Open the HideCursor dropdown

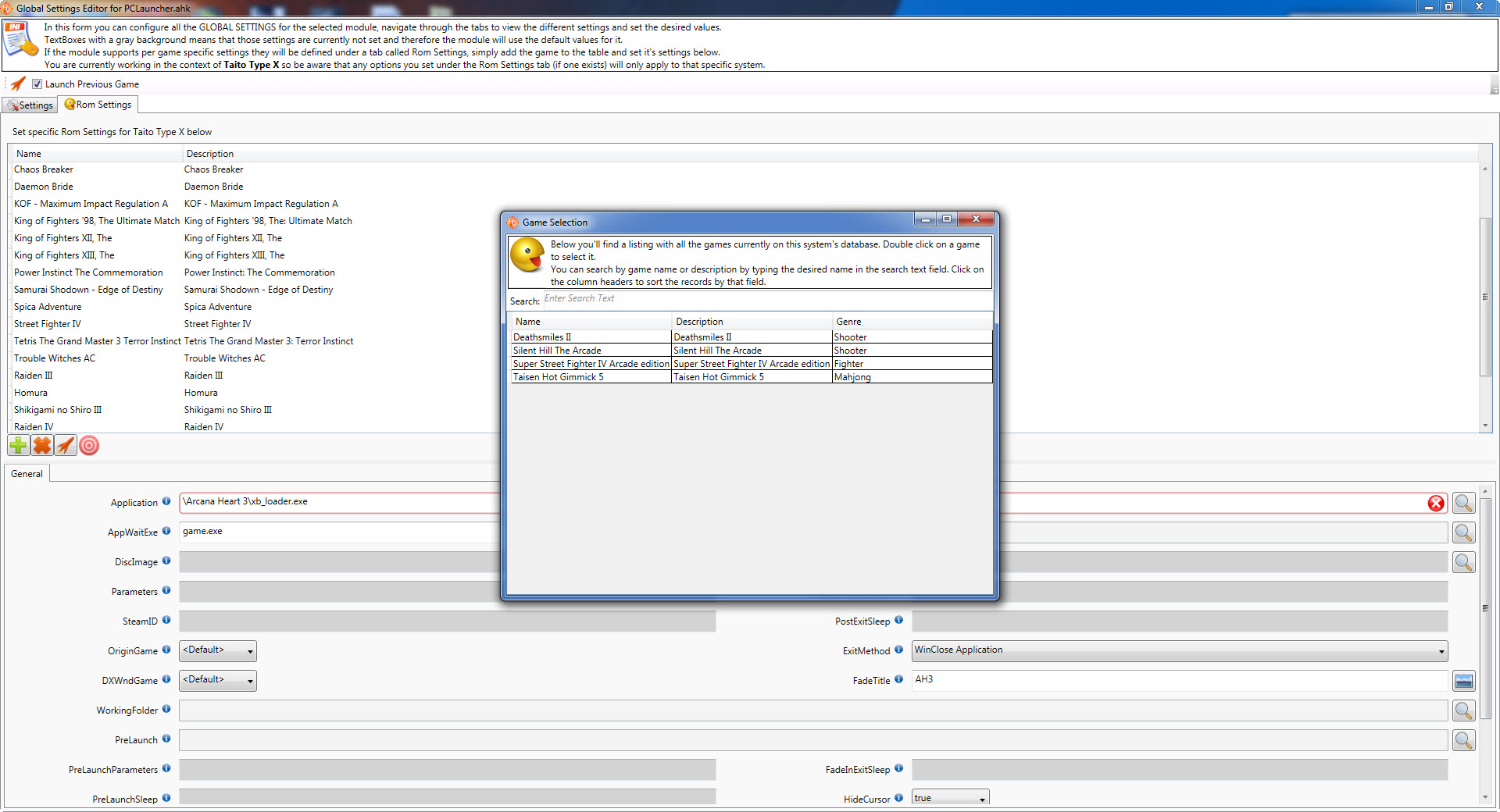click(950, 798)
